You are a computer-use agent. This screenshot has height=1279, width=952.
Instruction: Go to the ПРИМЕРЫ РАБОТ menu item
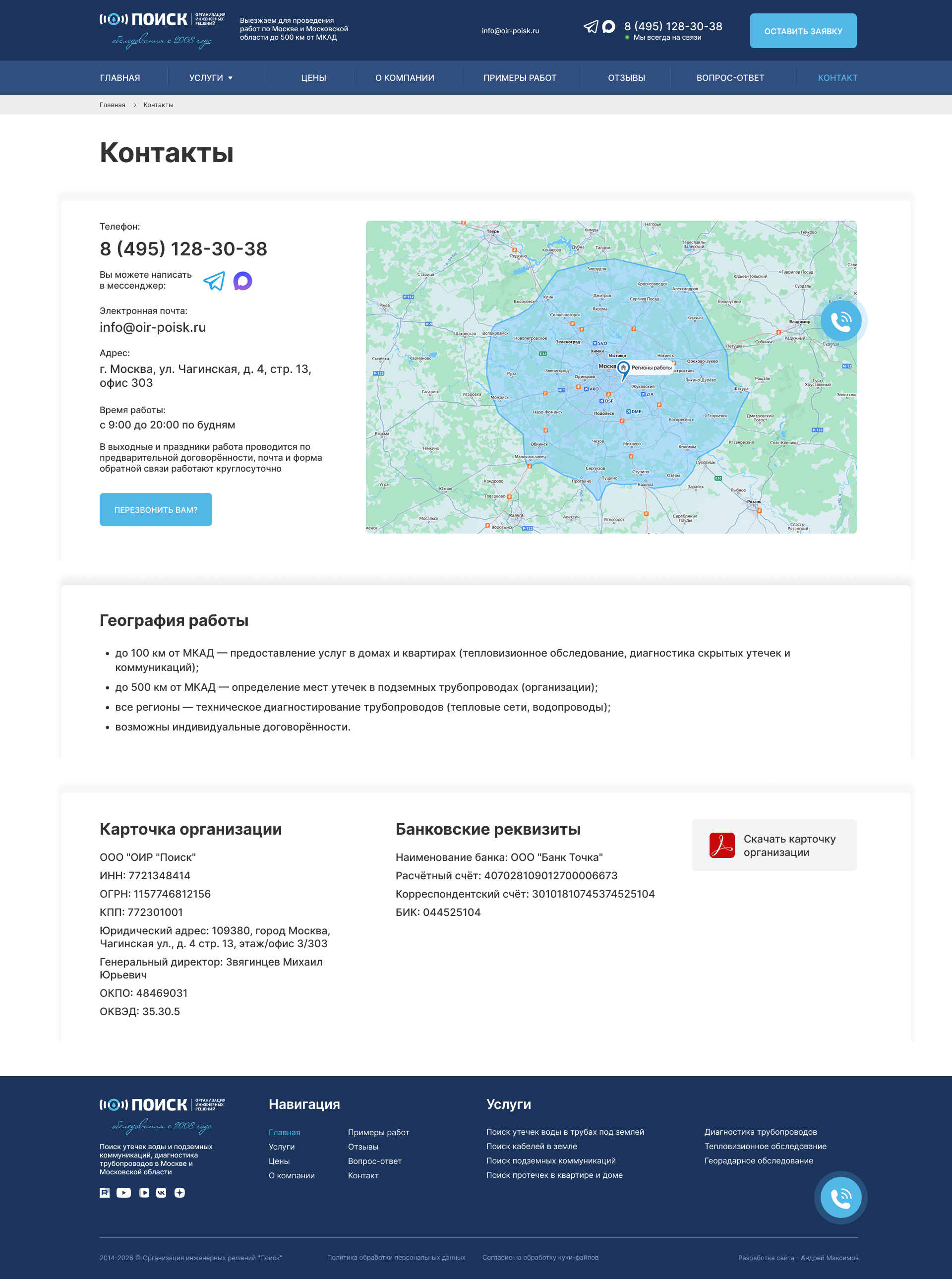(520, 78)
